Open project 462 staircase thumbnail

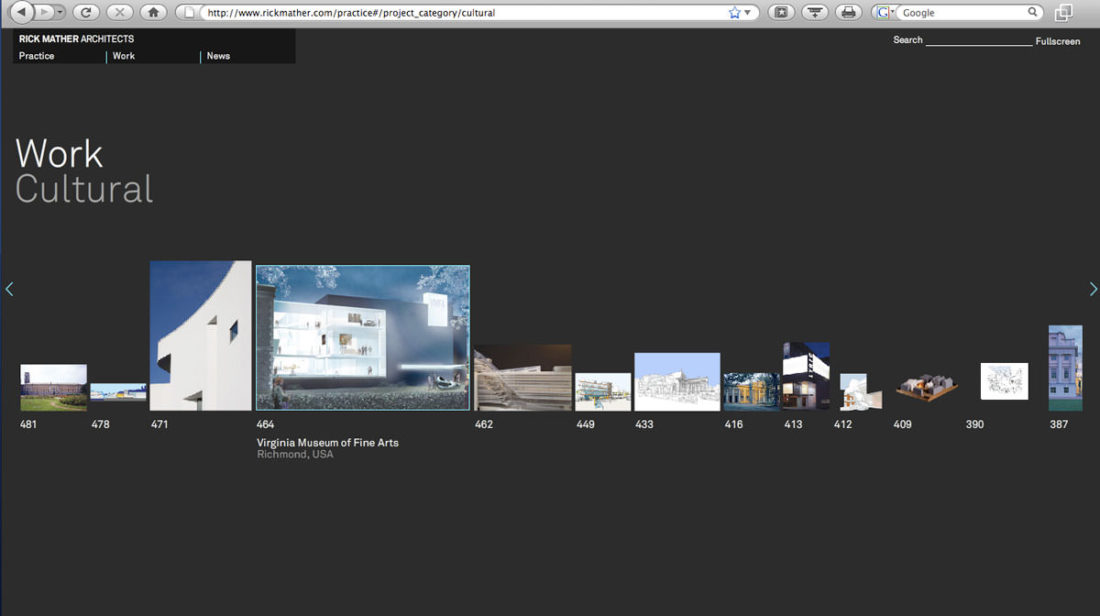[523, 377]
